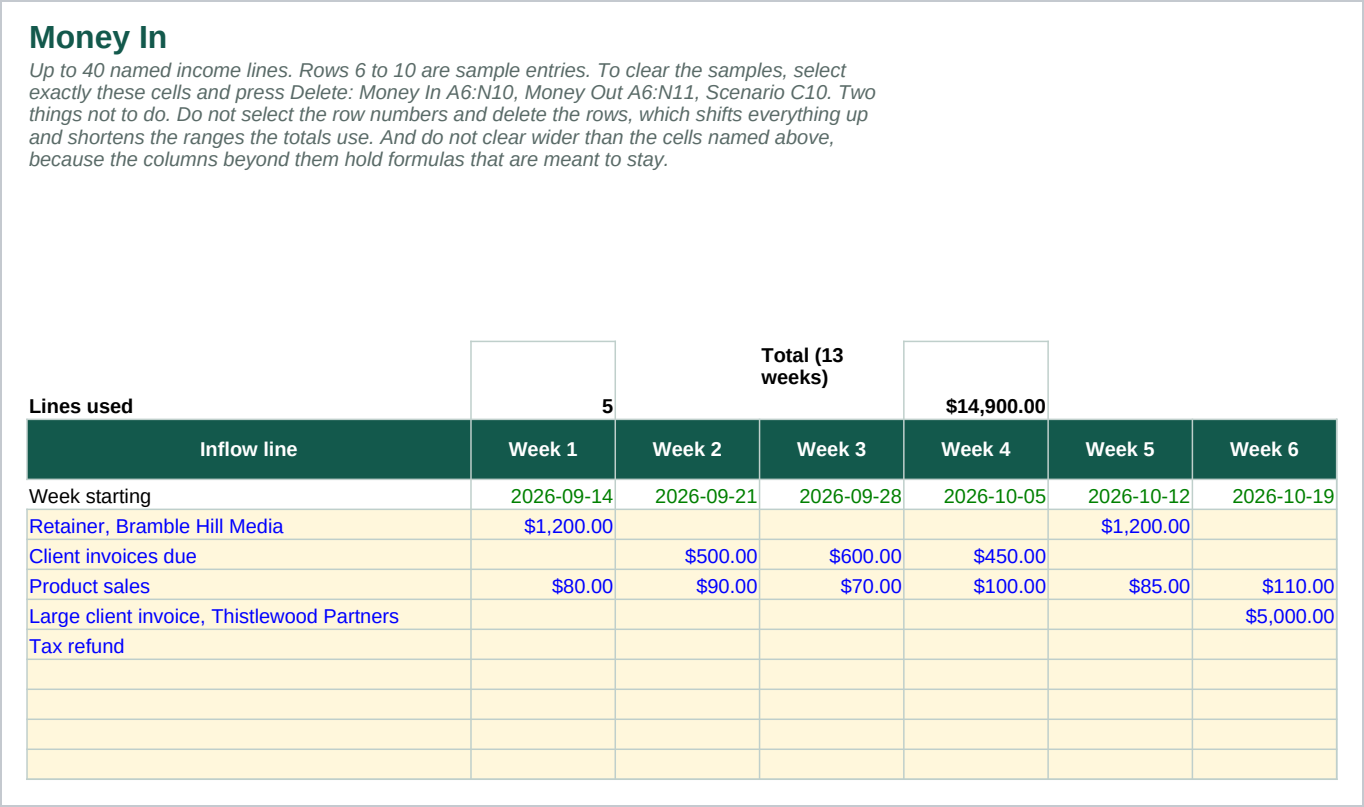Select the lines used count 5
The image size is (1364, 807).
(x=543, y=381)
